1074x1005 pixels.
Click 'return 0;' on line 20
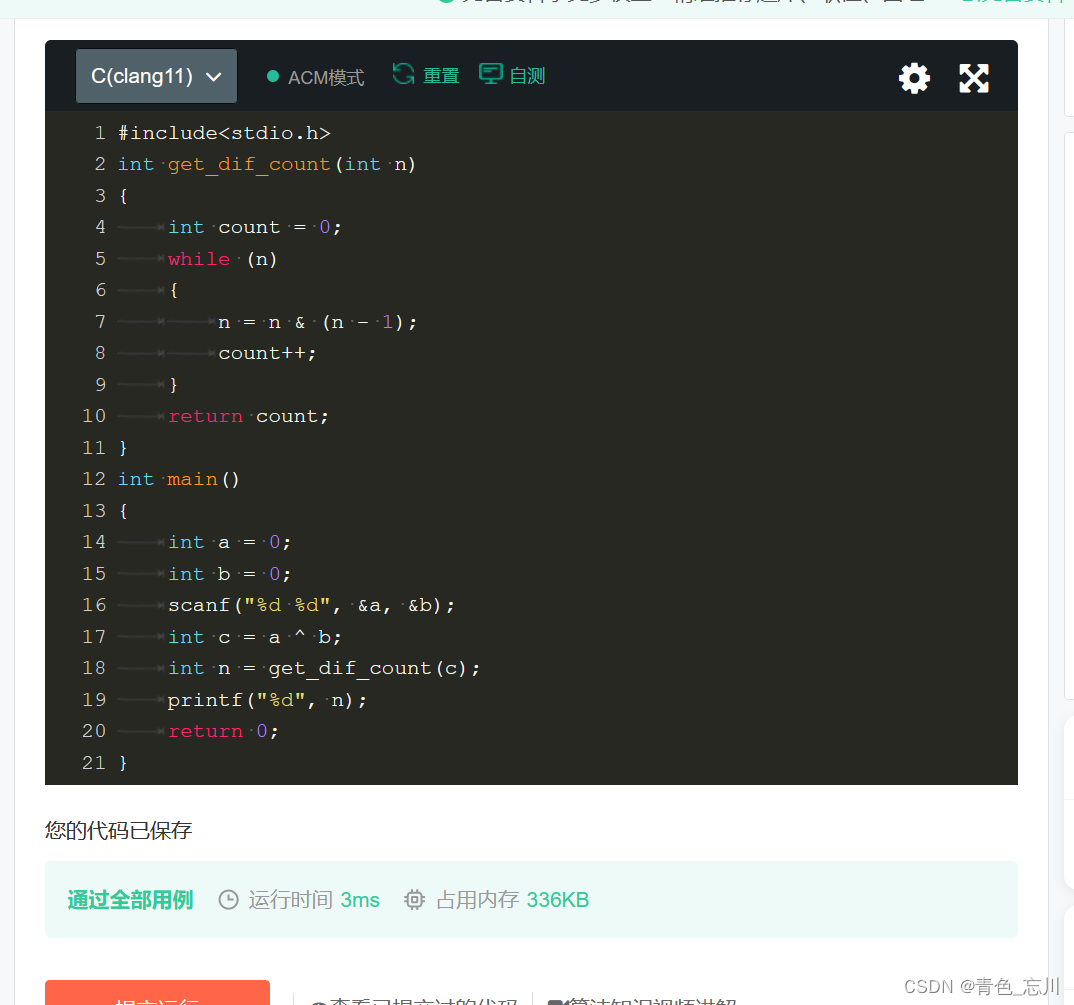pos(223,732)
